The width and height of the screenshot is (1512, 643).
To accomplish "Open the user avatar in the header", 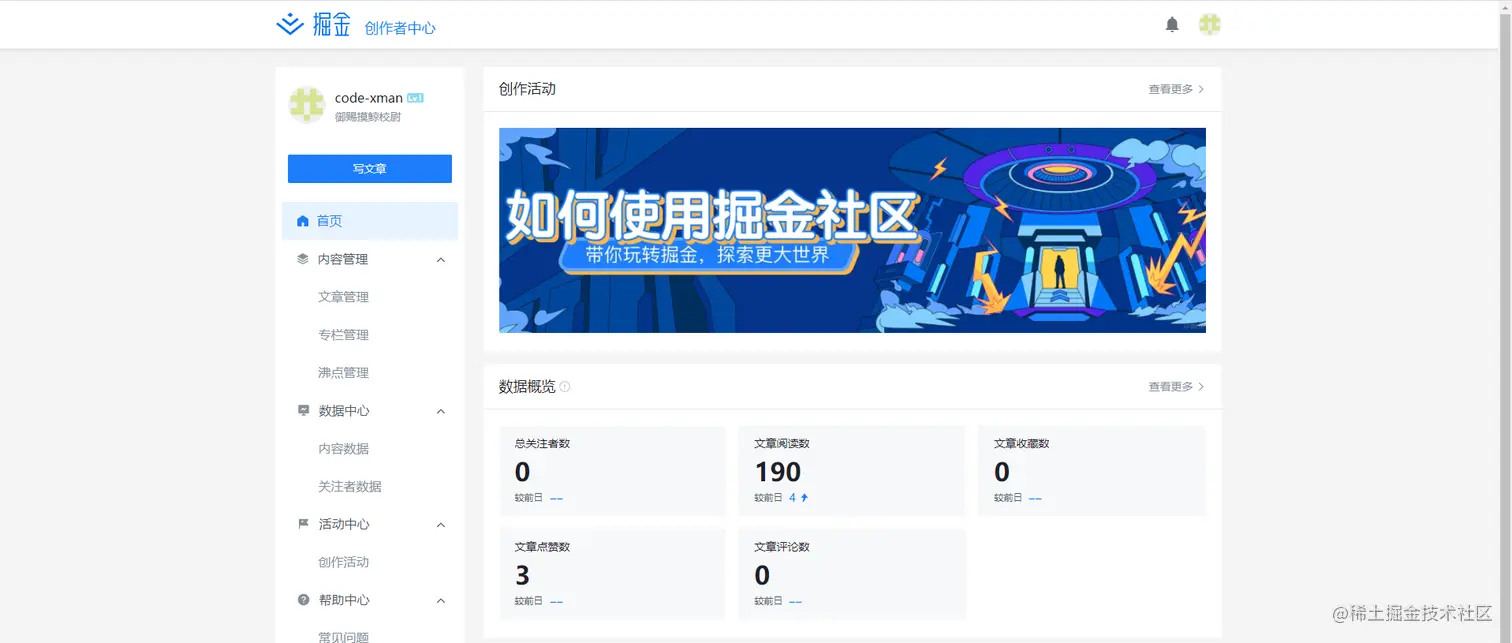I will (x=1210, y=25).
